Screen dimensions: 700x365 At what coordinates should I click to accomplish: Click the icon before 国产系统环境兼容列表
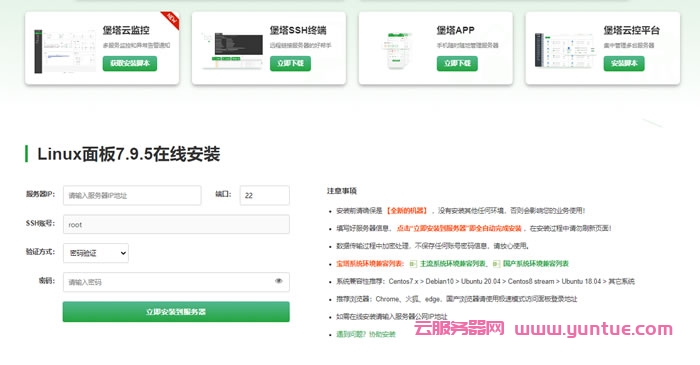(x=496, y=264)
